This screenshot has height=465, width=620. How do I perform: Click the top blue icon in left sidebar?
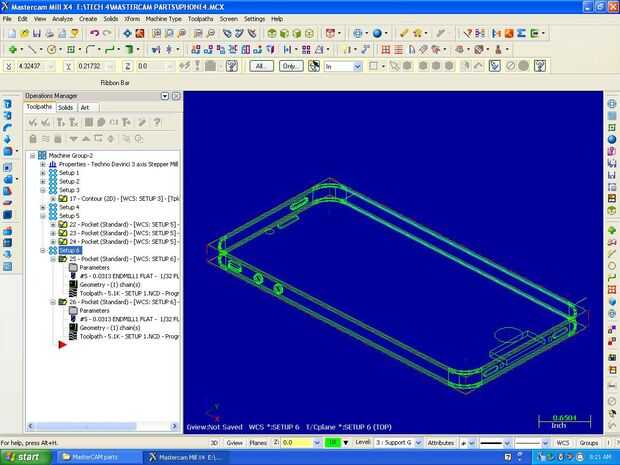(8, 104)
